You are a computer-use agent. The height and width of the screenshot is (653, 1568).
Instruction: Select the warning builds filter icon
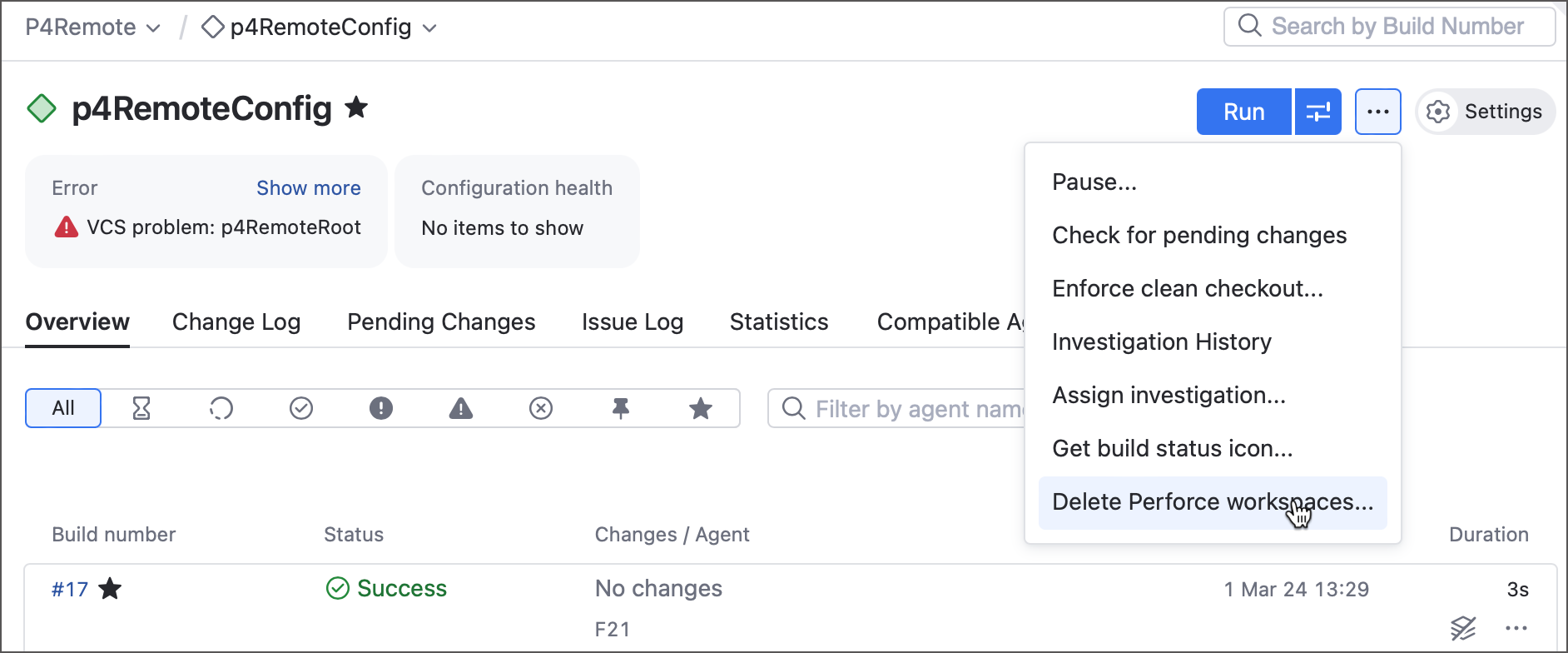coord(460,408)
